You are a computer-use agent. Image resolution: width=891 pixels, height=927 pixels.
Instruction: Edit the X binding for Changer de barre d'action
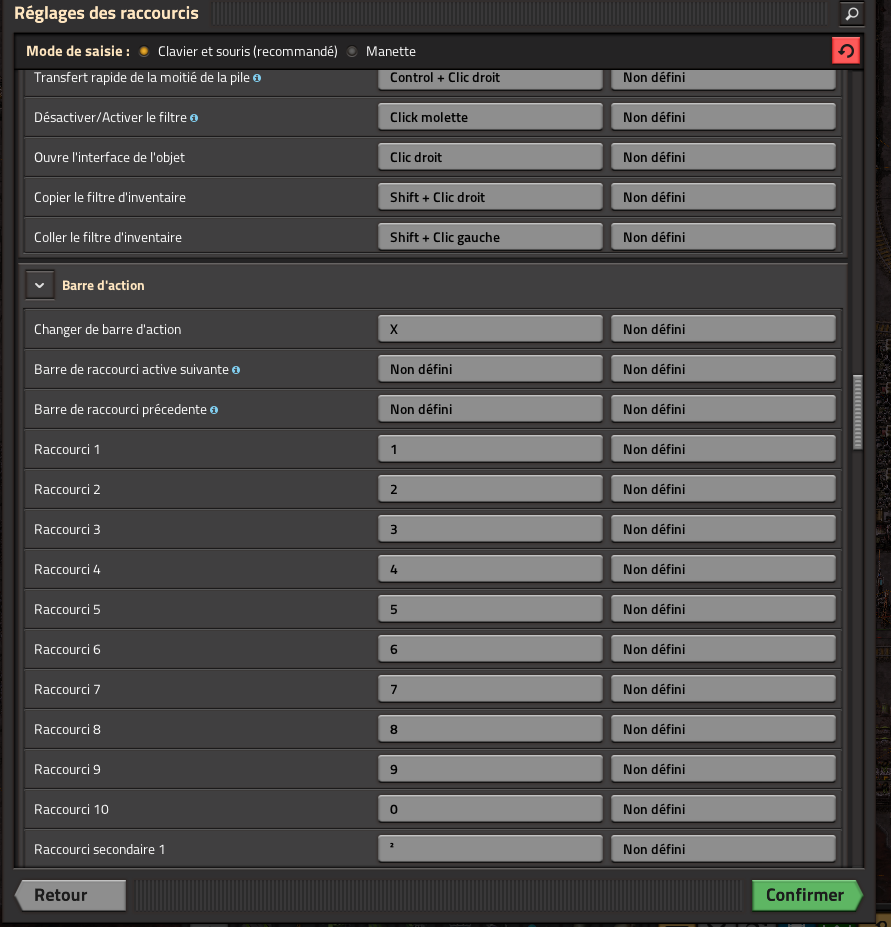[x=490, y=329]
